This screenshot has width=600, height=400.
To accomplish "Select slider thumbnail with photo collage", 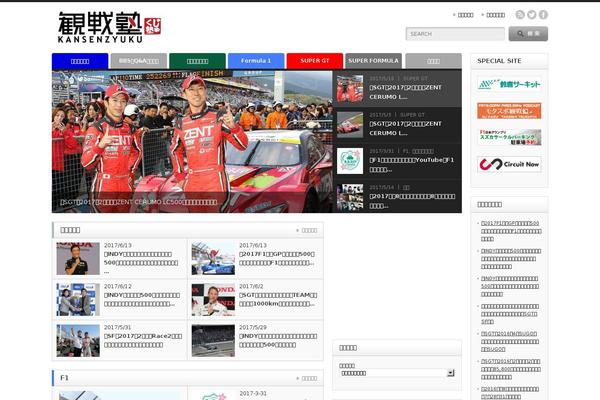I will tap(350, 197).
